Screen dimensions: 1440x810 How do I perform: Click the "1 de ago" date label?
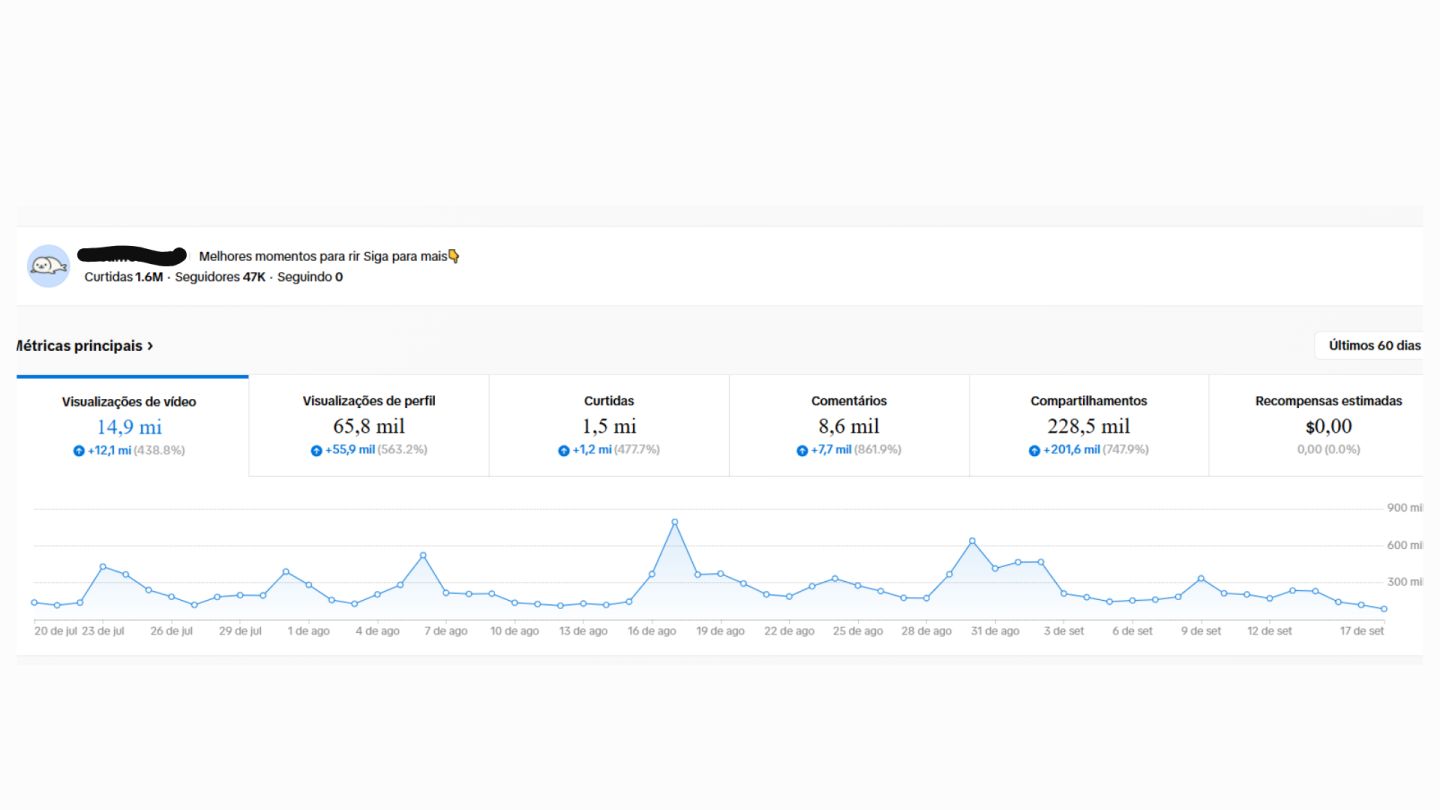[x=308, y=631]
